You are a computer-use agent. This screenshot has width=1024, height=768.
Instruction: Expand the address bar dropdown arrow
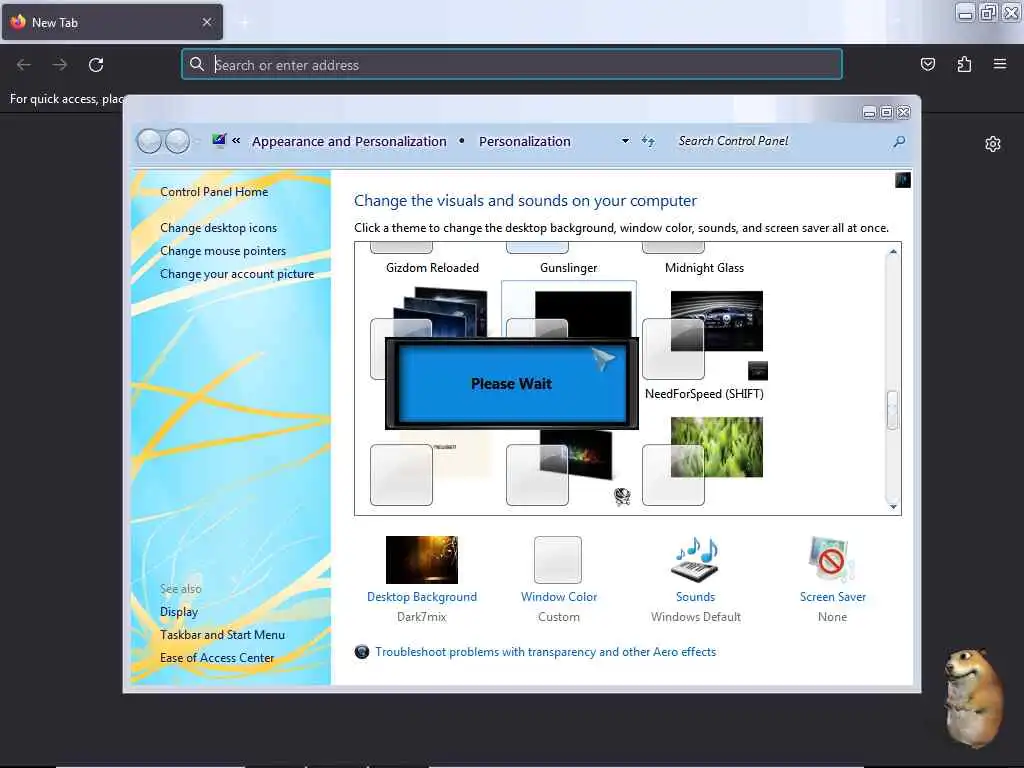tap(625, 141)
